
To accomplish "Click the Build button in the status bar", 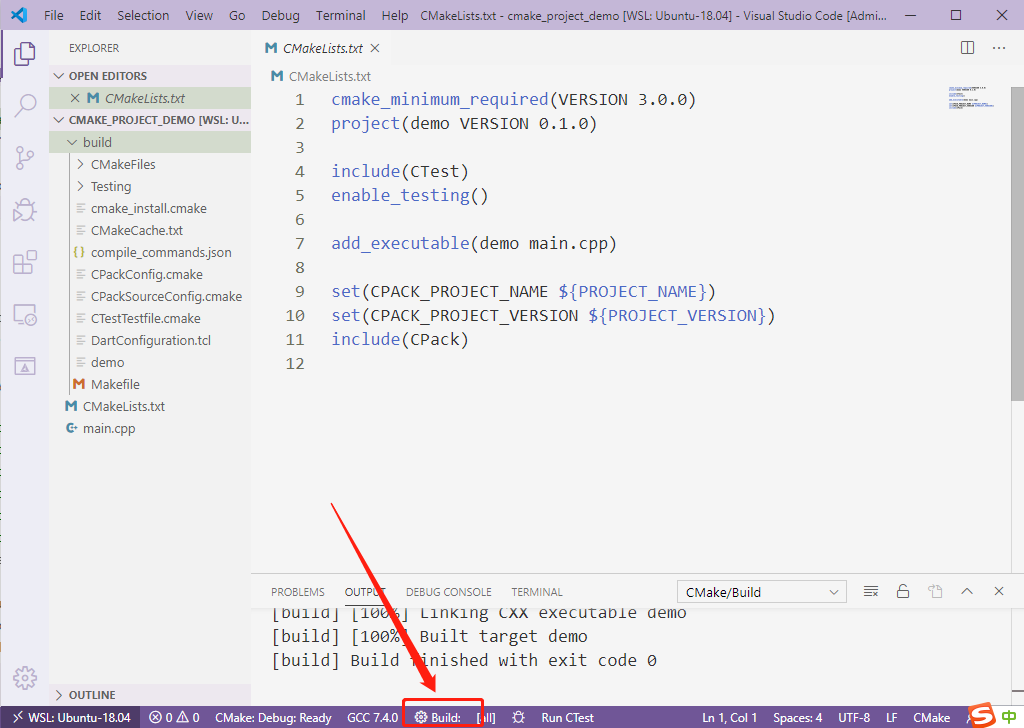I will click(x=443, y=717).
